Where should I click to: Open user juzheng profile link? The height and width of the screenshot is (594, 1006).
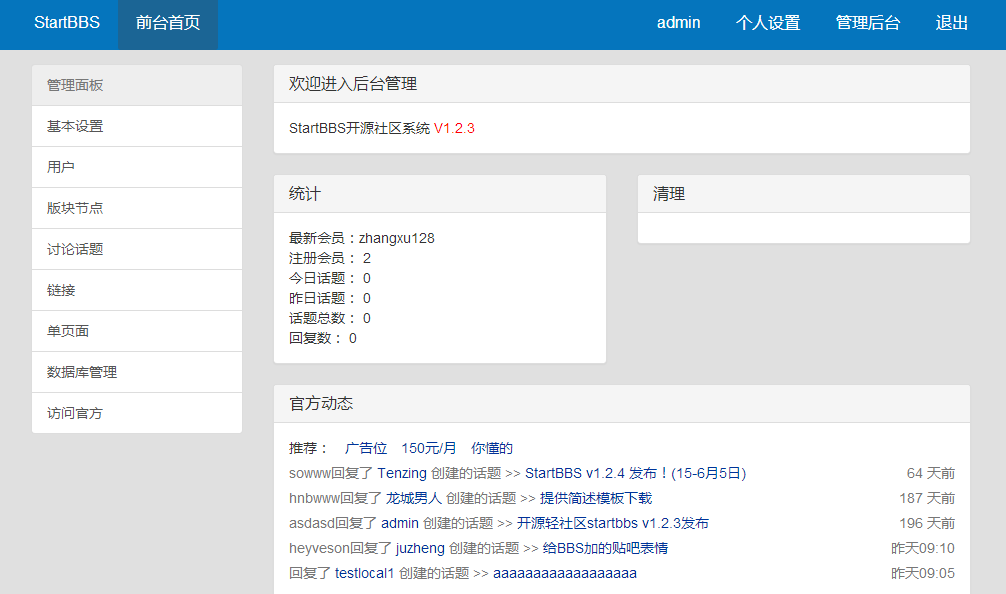[x=420, y=548]
